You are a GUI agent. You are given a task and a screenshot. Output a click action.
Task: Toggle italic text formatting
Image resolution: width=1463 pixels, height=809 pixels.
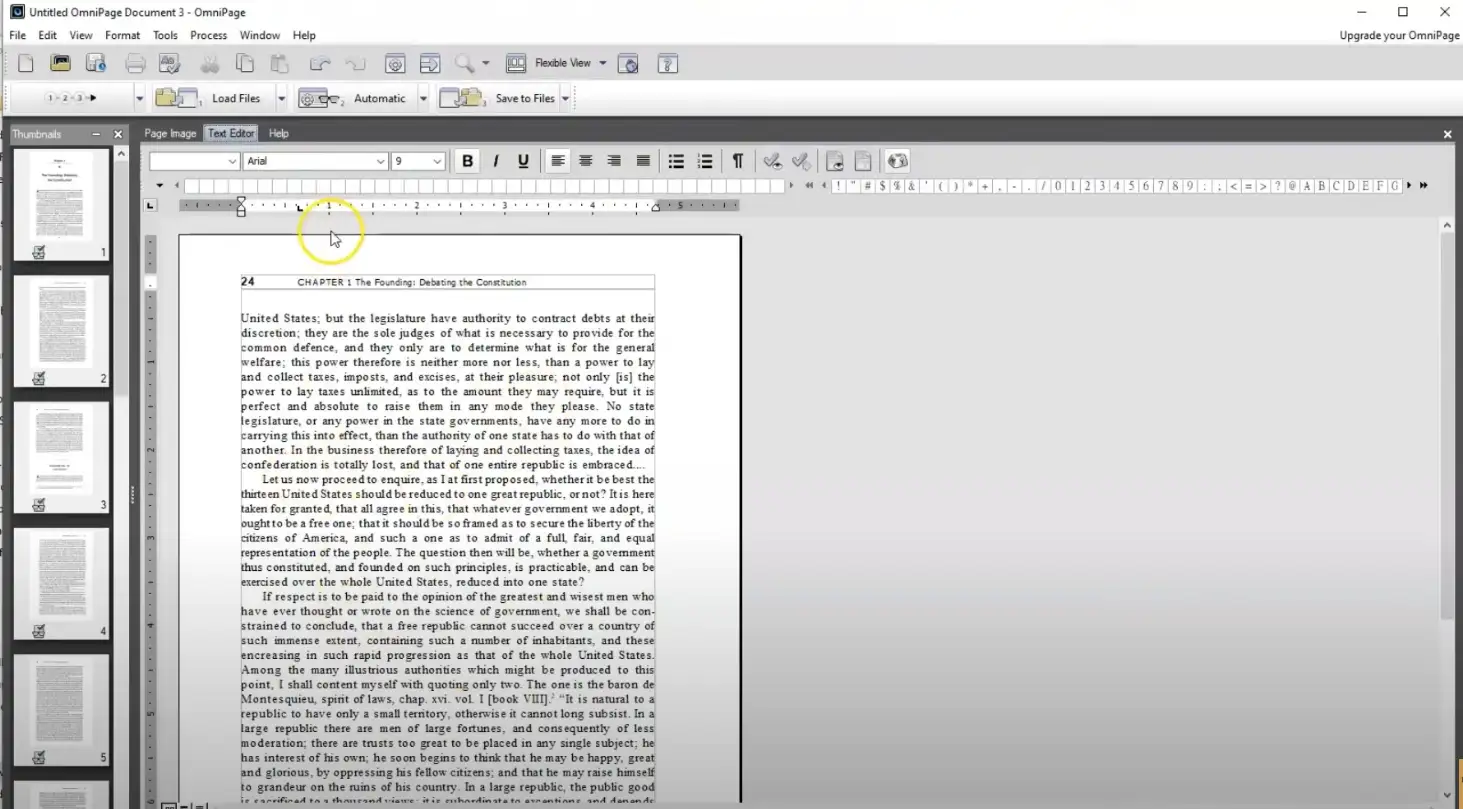click(495, 161)
